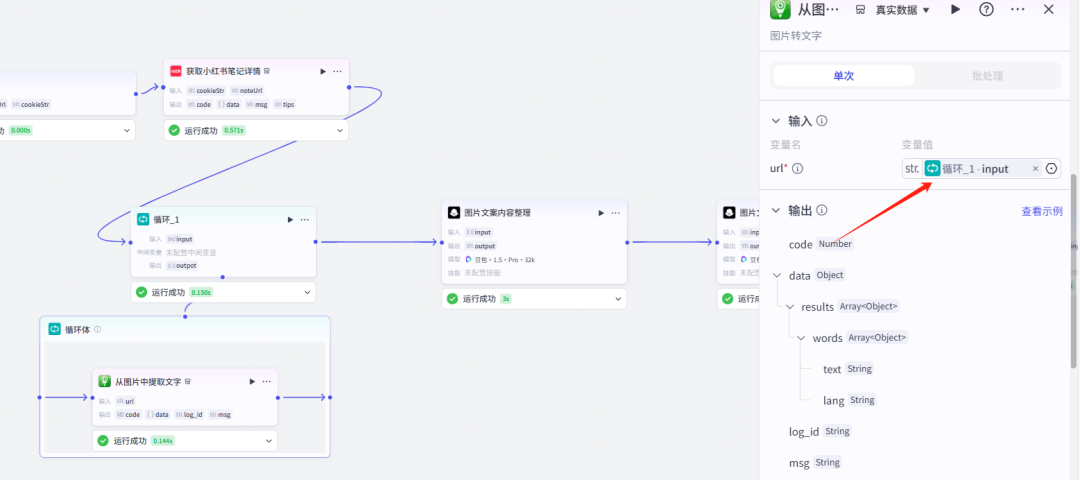Click 未配置中间变量 text on 循环_1 node
Screen dimensions: 1080x480
click(x=191, y=253)
